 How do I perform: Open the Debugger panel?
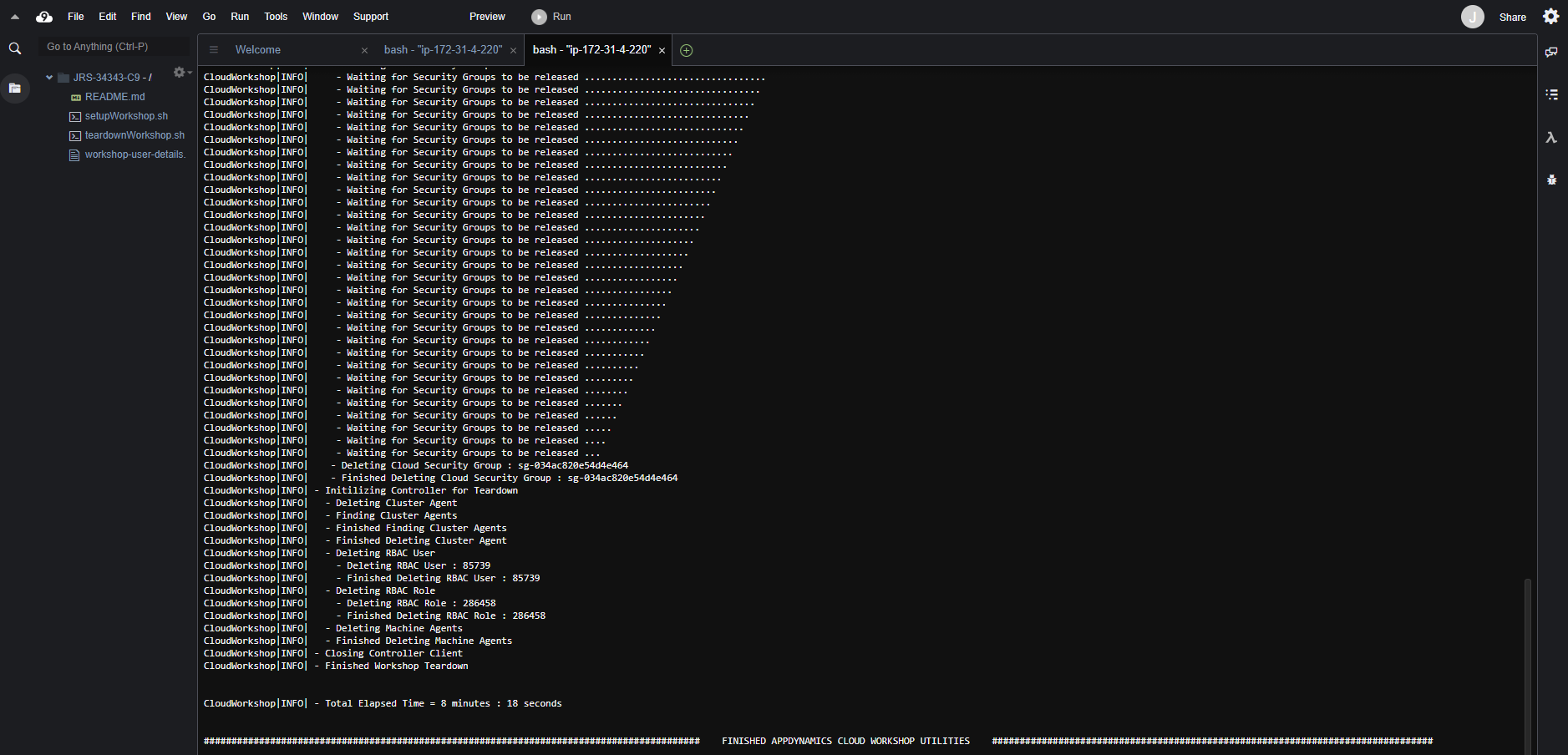tap(1551, 180)
